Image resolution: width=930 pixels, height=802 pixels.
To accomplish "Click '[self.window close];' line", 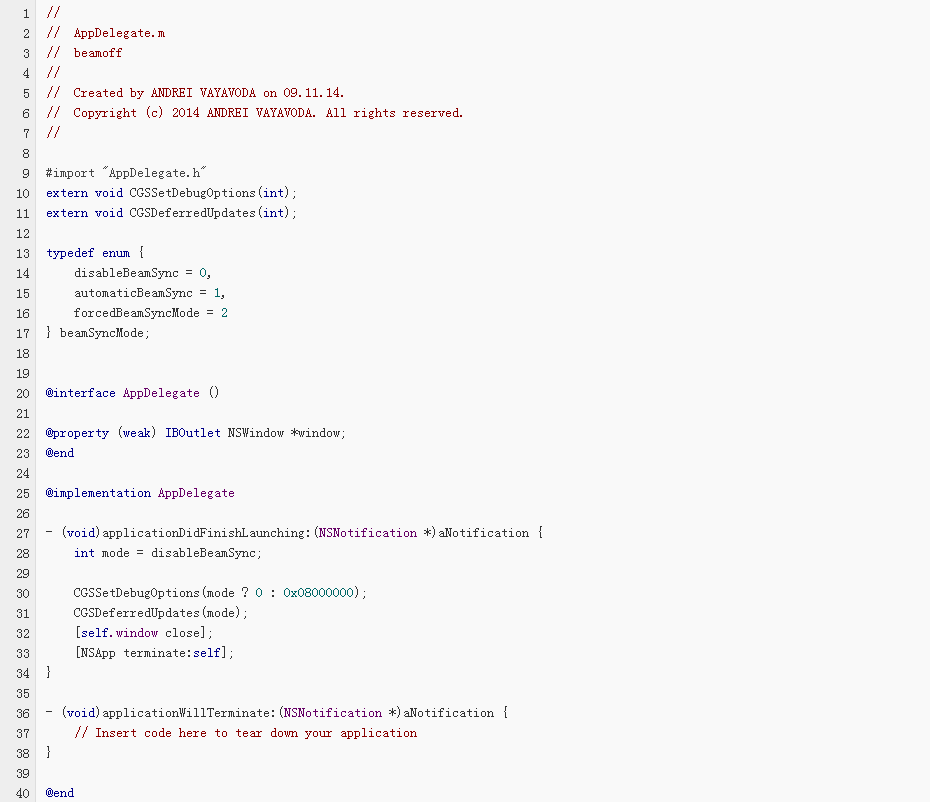I will coord(144,633).
